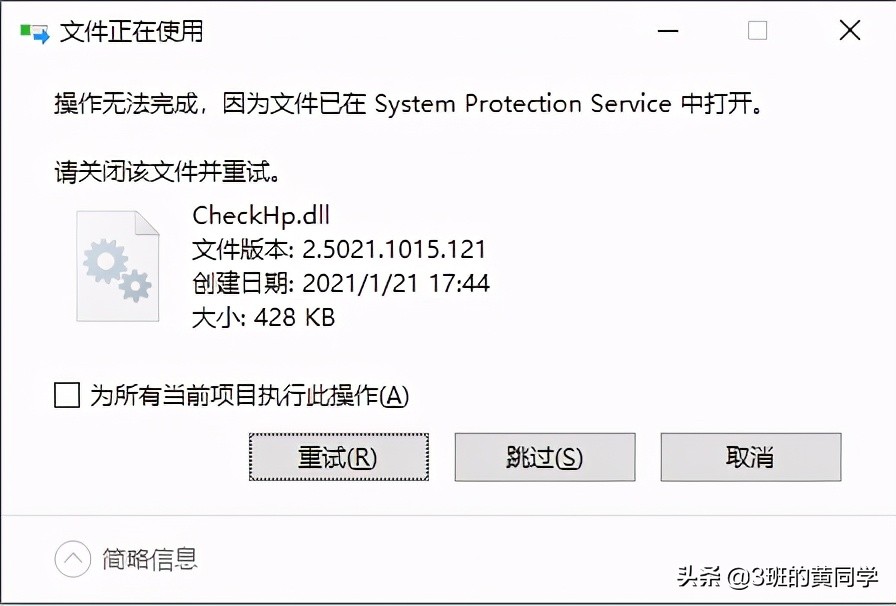The width and height of the screenshot is (896, 606).
Task: Click the 文件正在使用 title text
Action: tap(131, 32)
